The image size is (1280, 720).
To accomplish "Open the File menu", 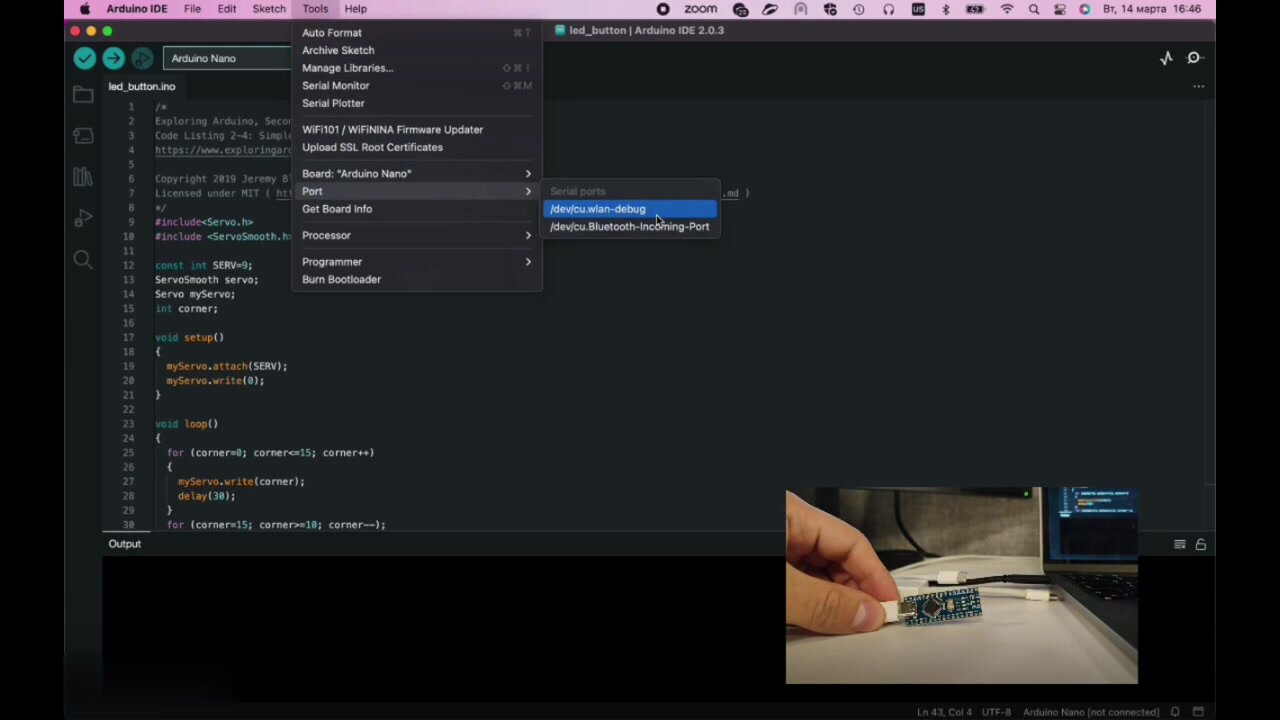I will (192, 9).
